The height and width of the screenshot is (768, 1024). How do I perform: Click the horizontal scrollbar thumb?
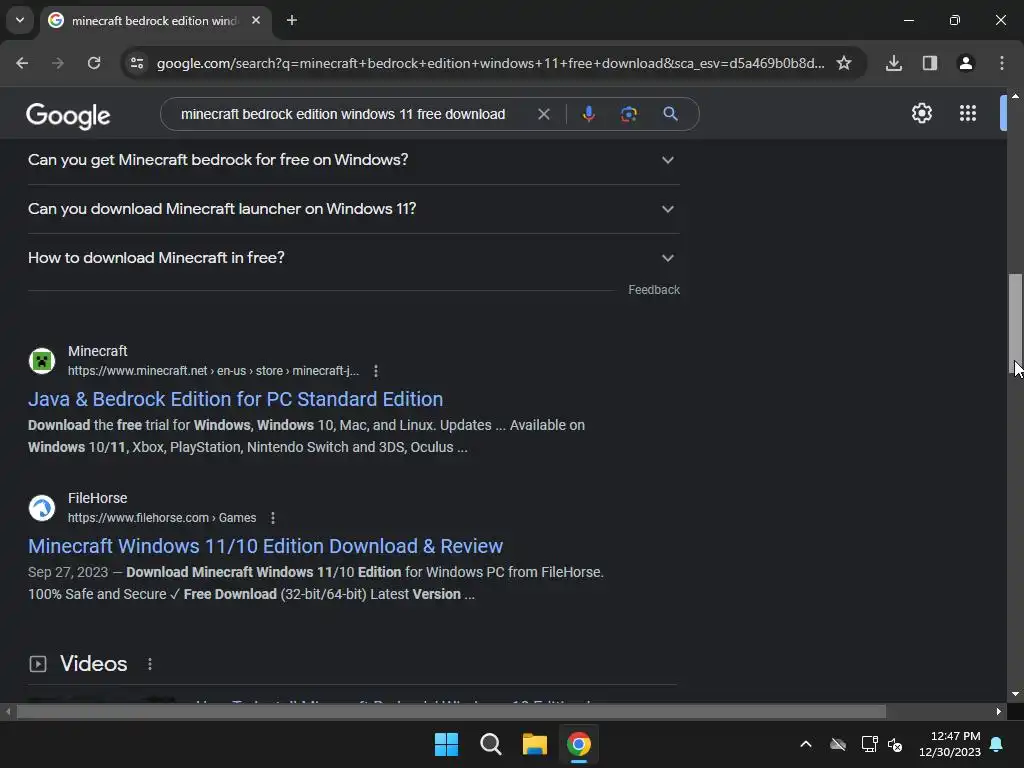[x=451, y=711]
